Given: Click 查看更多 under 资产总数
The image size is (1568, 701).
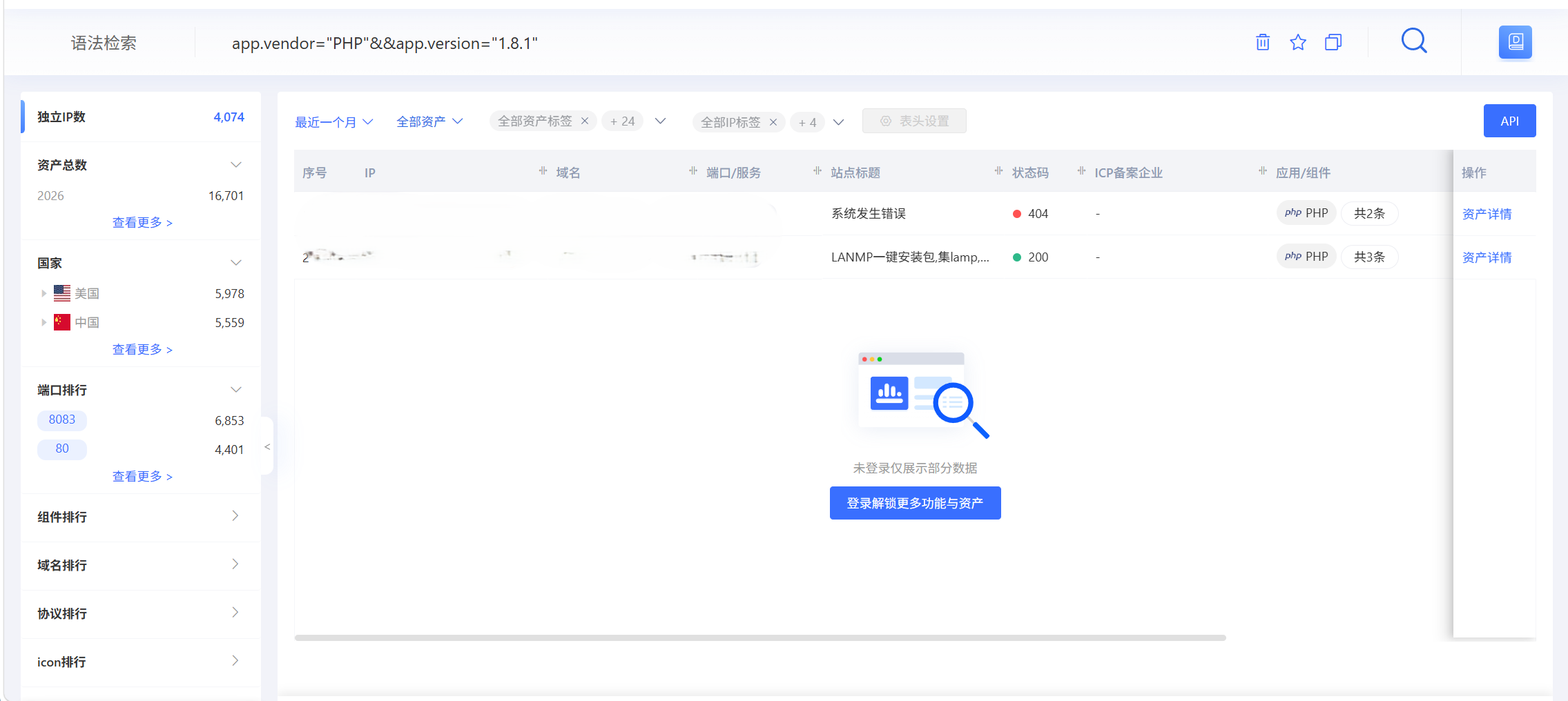Looking at the screenshot, I should (142, 222).
